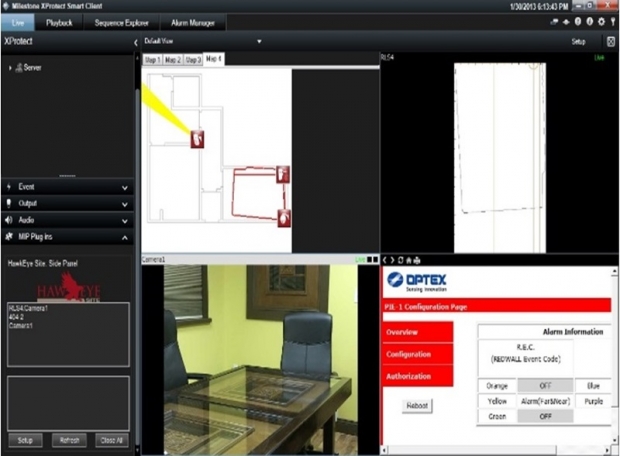Select the Map 1 tab
Image resolution: width=620 pixels, height=456 pixels.
click(x=153, y=60)
